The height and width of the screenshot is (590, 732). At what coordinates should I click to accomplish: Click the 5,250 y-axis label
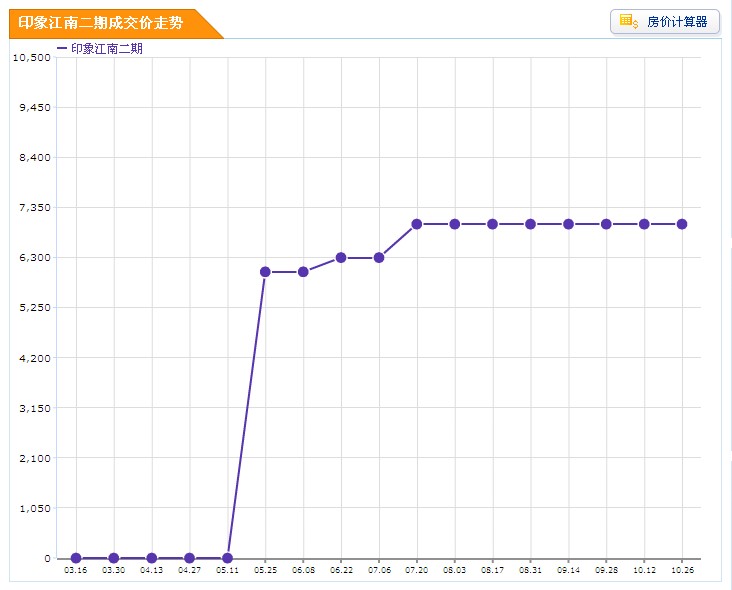click(35, 308)
